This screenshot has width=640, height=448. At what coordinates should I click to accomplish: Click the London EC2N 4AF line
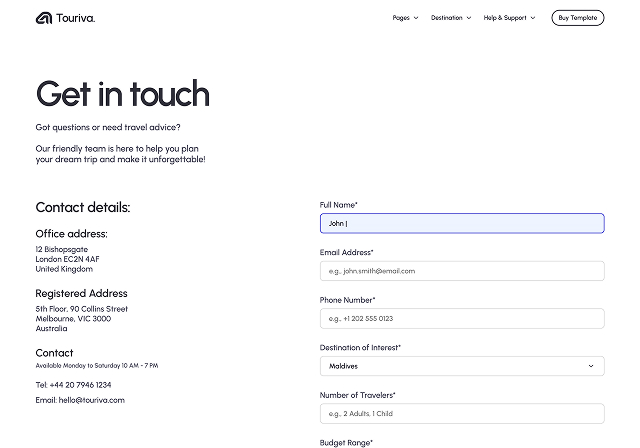(67, 259)
